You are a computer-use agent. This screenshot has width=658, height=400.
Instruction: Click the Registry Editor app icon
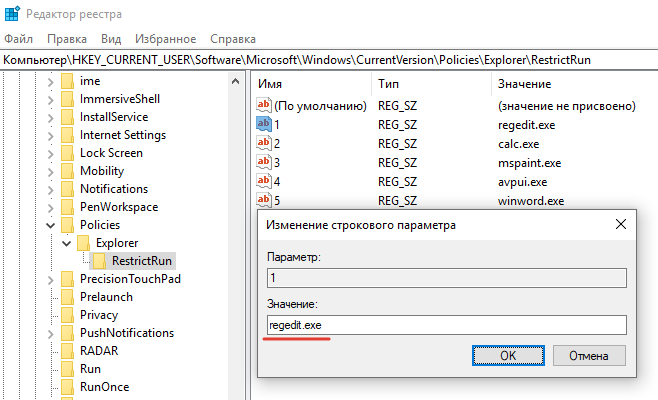pos(12,13)
